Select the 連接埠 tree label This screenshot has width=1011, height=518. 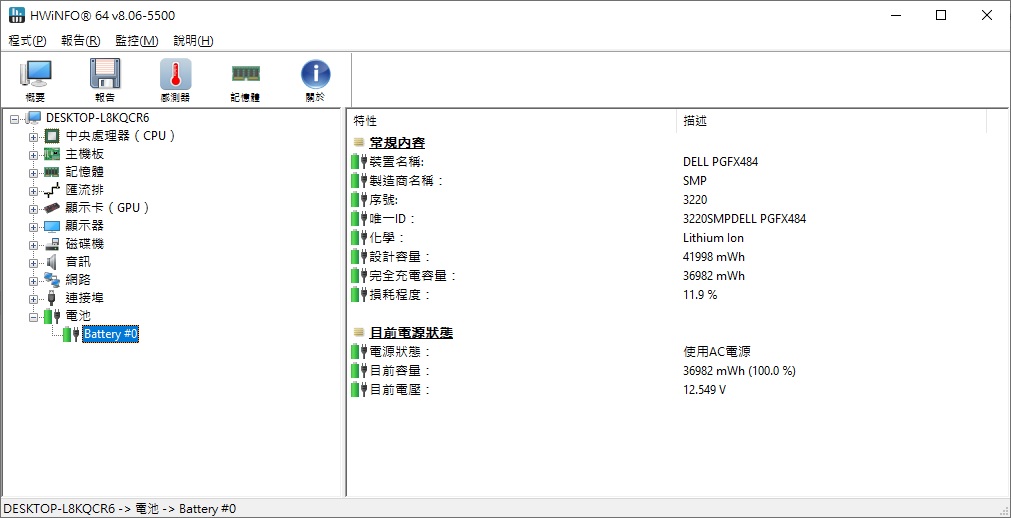tap(84, 298)
